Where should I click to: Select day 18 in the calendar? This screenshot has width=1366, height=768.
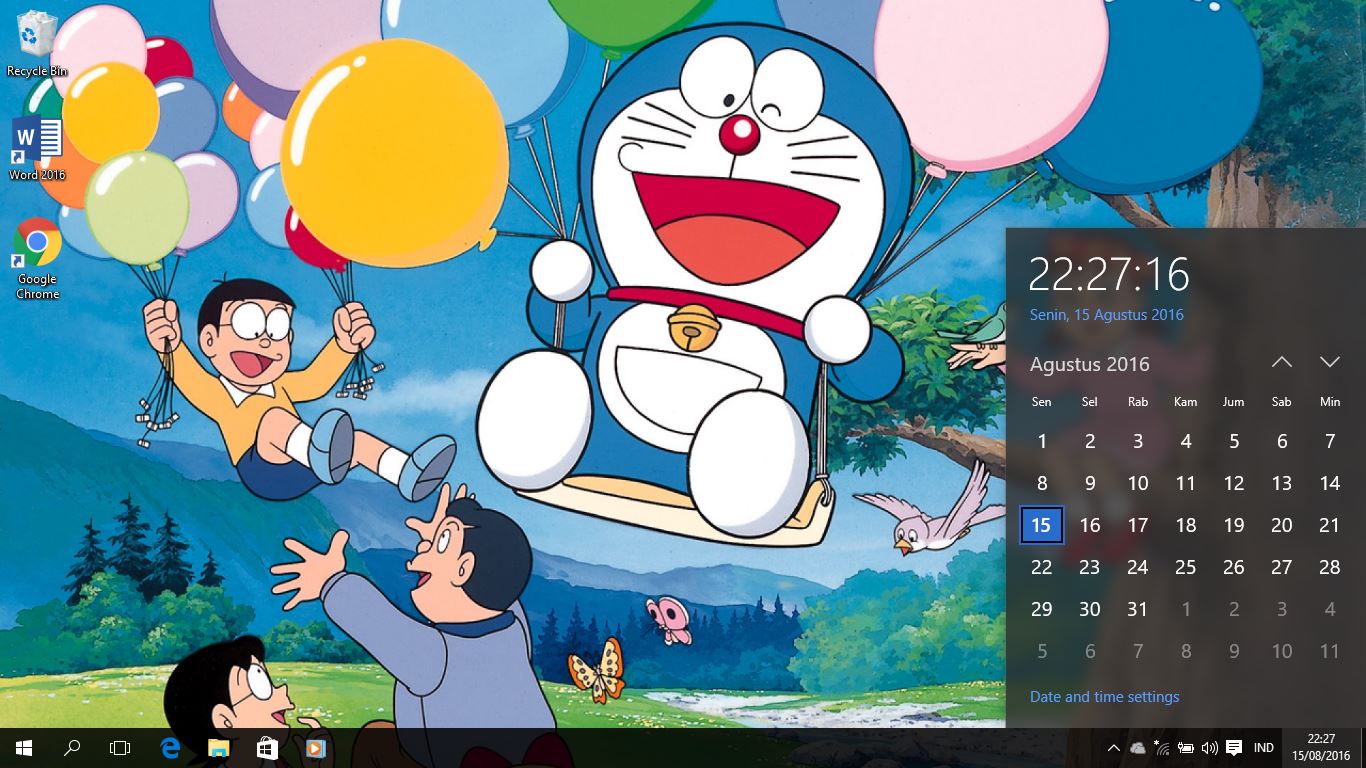(x=1186, y=525)
